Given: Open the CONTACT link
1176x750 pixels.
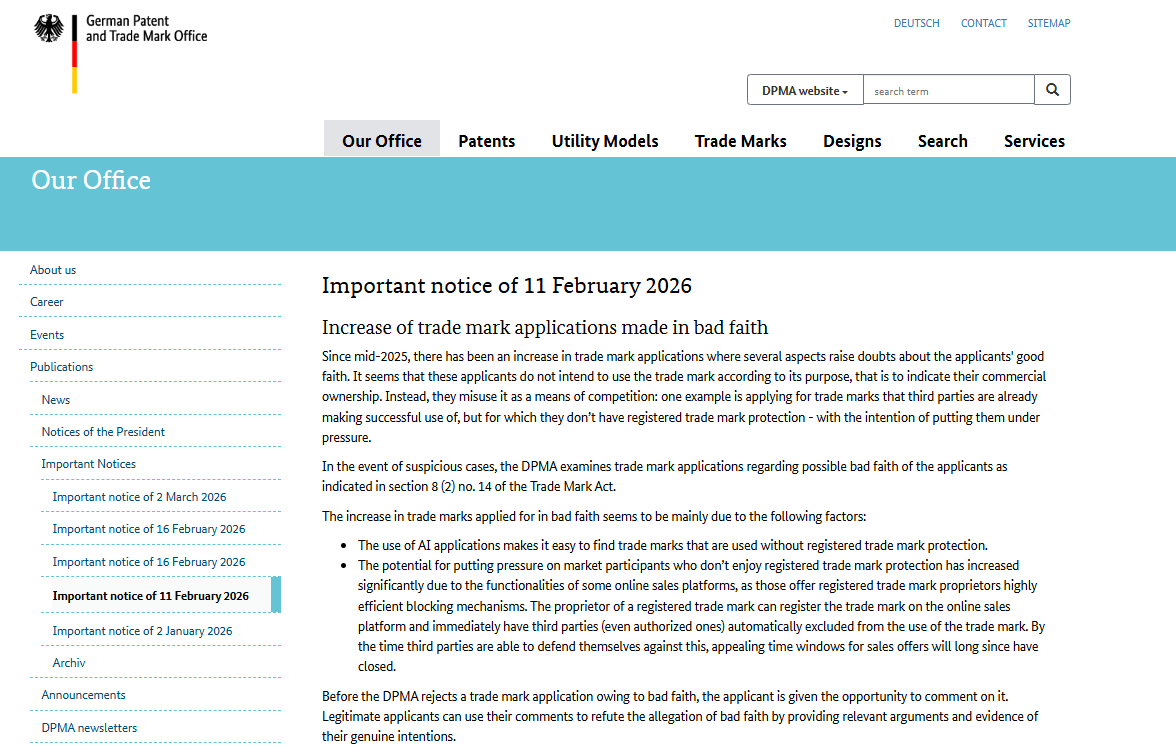Looking at the screenshot, I should [x=983, y=23].
